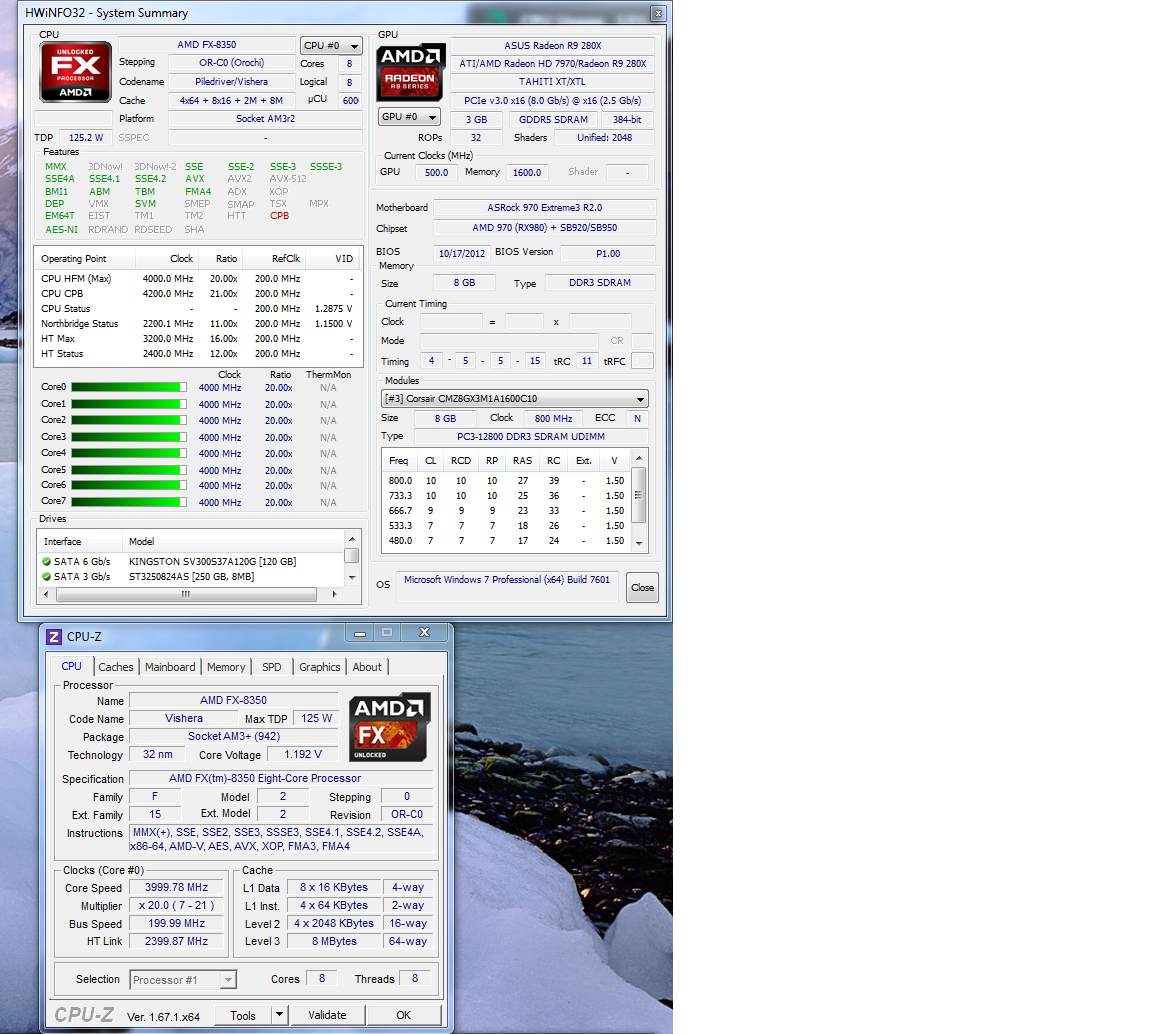Screen dimensions: 1152x1034
Task: Click the Core7 usage bar
Action: pyautogui.click(x=129, y=502)
